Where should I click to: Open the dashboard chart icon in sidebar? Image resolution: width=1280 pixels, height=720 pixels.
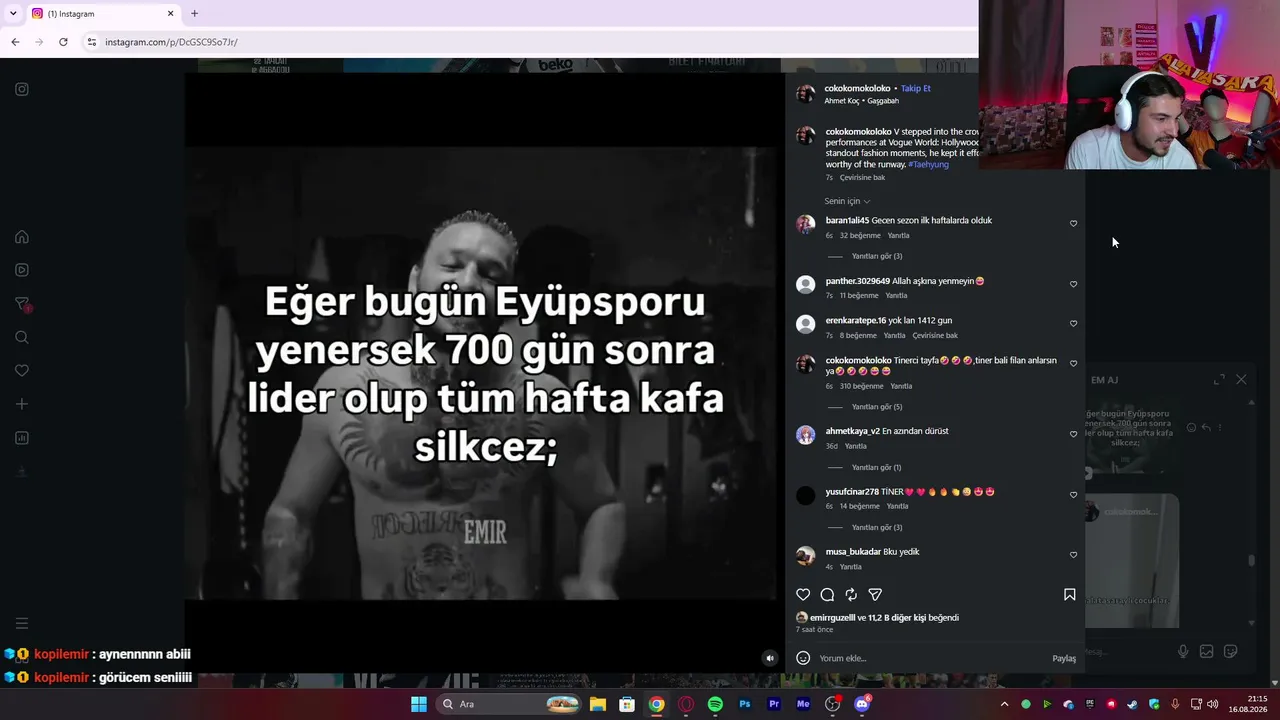[x=22, y=438]
